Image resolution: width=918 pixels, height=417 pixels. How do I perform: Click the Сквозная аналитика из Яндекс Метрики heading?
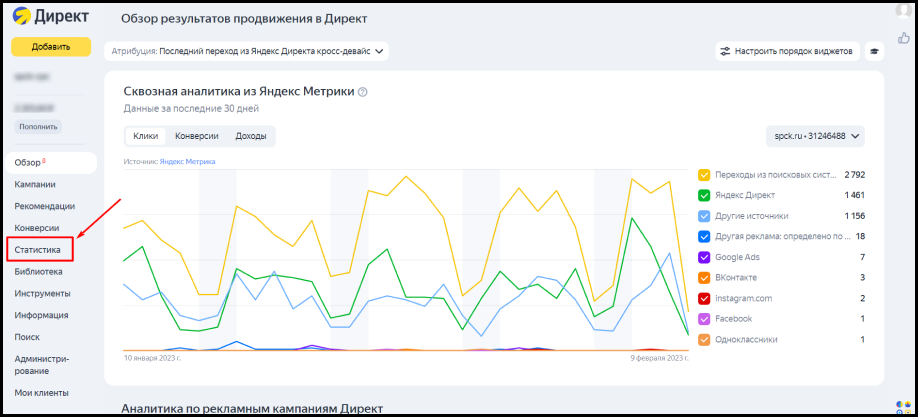tap(239, 91)
